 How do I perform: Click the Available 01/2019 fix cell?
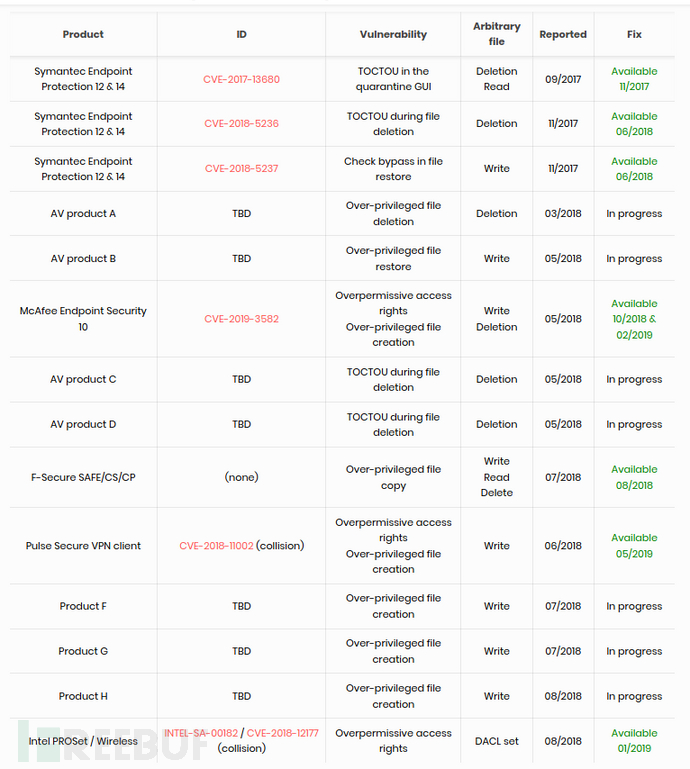point(634,741)
